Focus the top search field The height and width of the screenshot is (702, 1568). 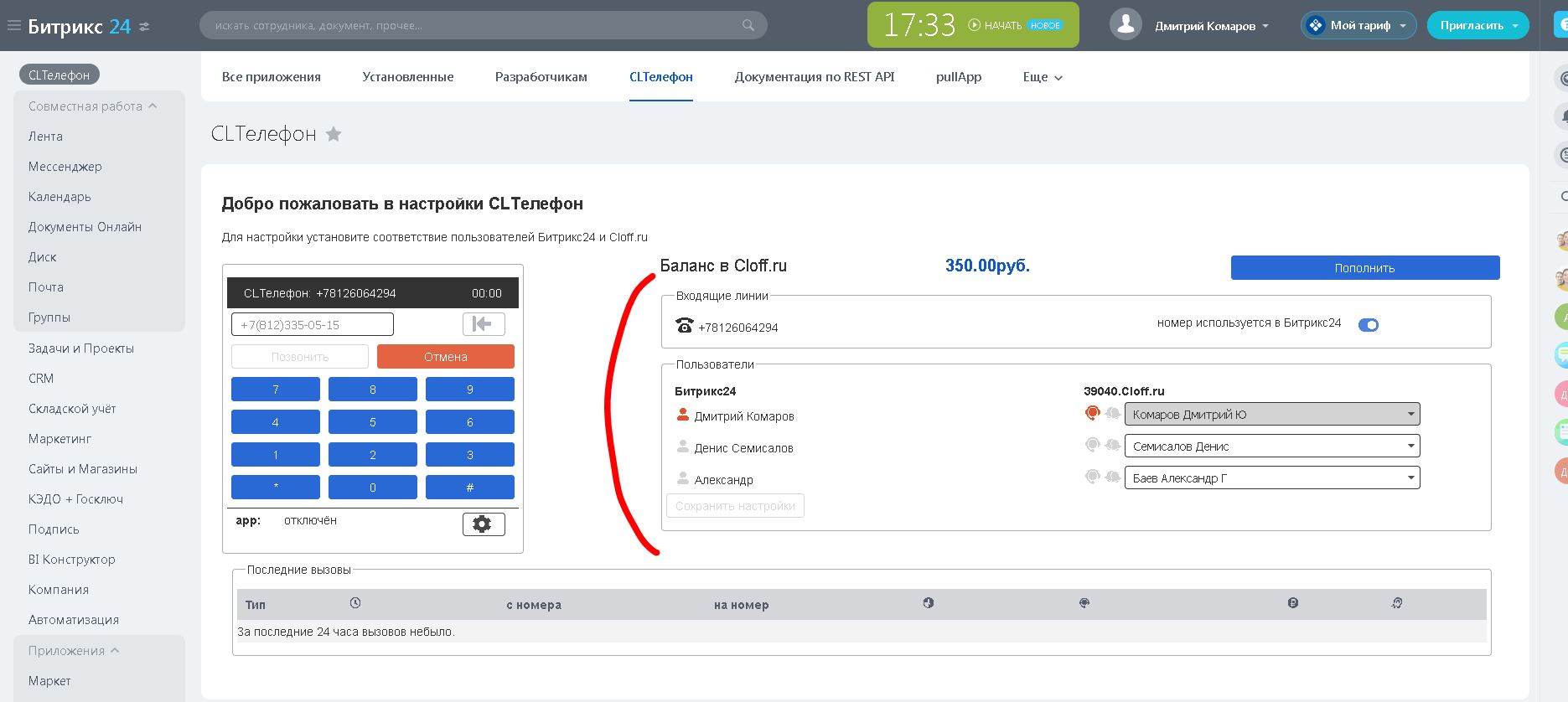483,25
